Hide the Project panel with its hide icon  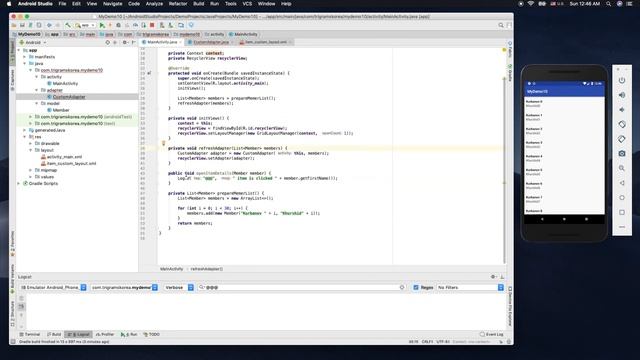(x=133, y=42)
